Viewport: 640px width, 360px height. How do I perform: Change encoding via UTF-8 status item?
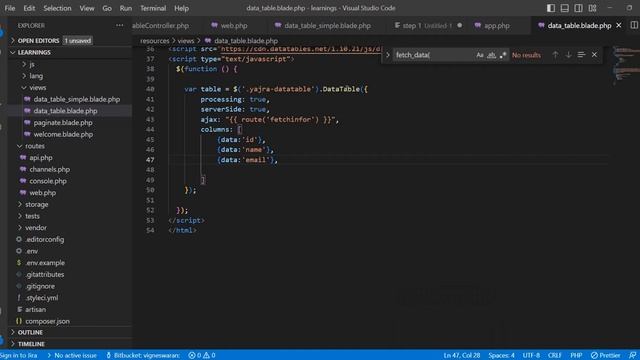point(531,356)
